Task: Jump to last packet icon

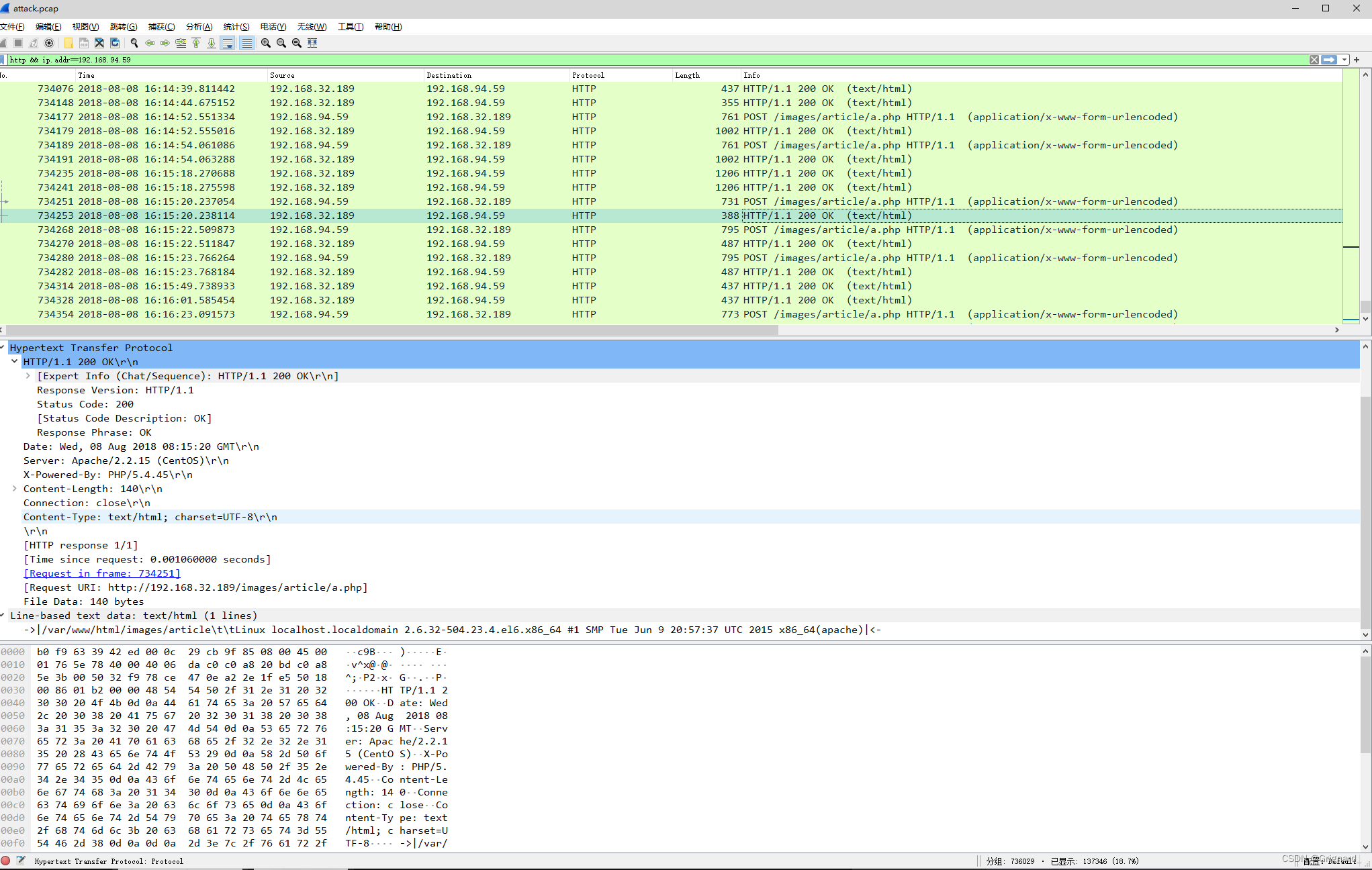Action: tap(212, 43)
